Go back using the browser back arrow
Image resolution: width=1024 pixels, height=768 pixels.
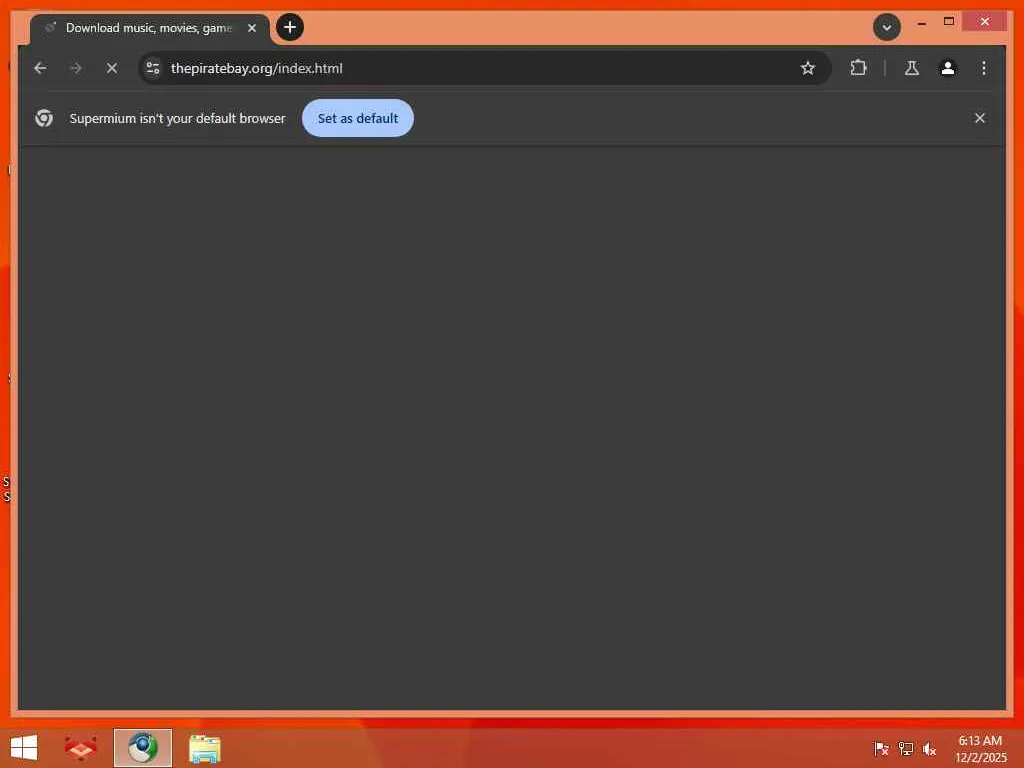[40, 68]
